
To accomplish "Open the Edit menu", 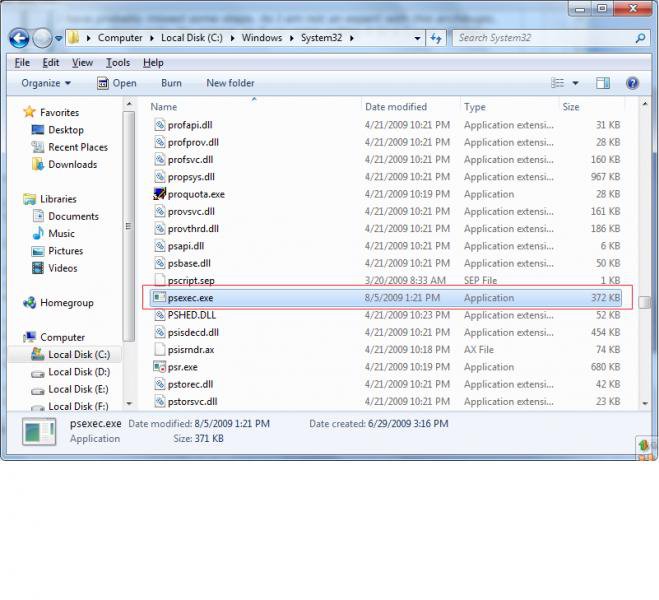I will pos(50,63).
